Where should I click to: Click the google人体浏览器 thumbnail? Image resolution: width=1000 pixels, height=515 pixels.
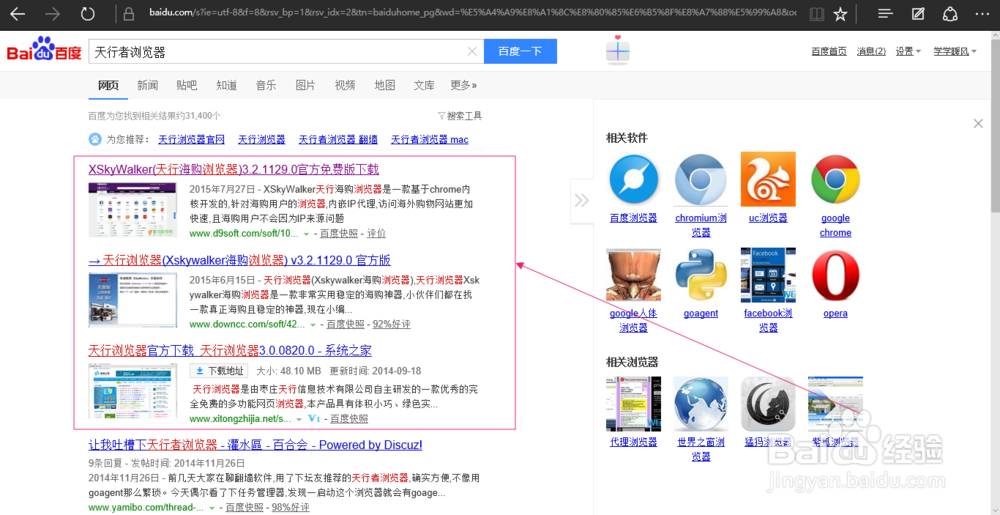click(633, 275)
